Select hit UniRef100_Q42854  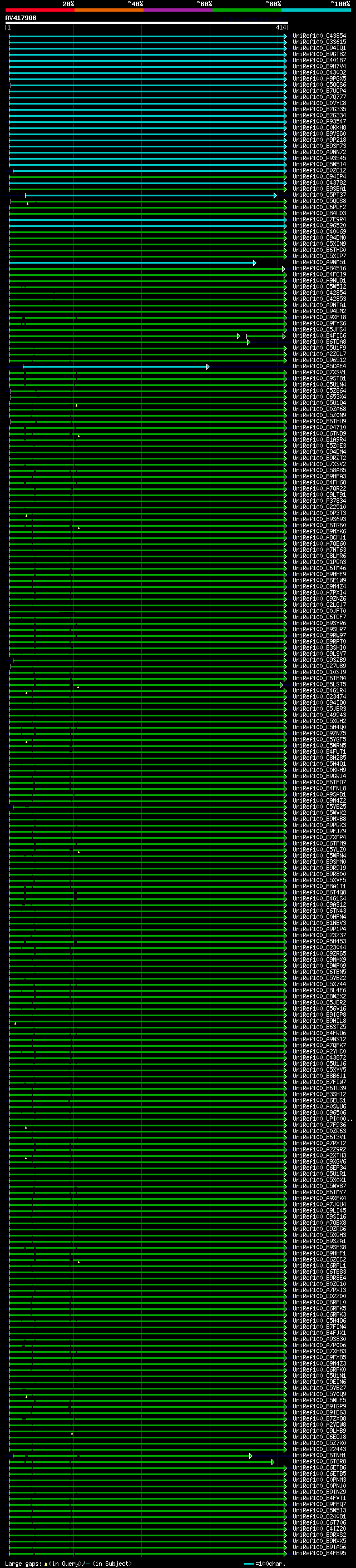point(319,293)
